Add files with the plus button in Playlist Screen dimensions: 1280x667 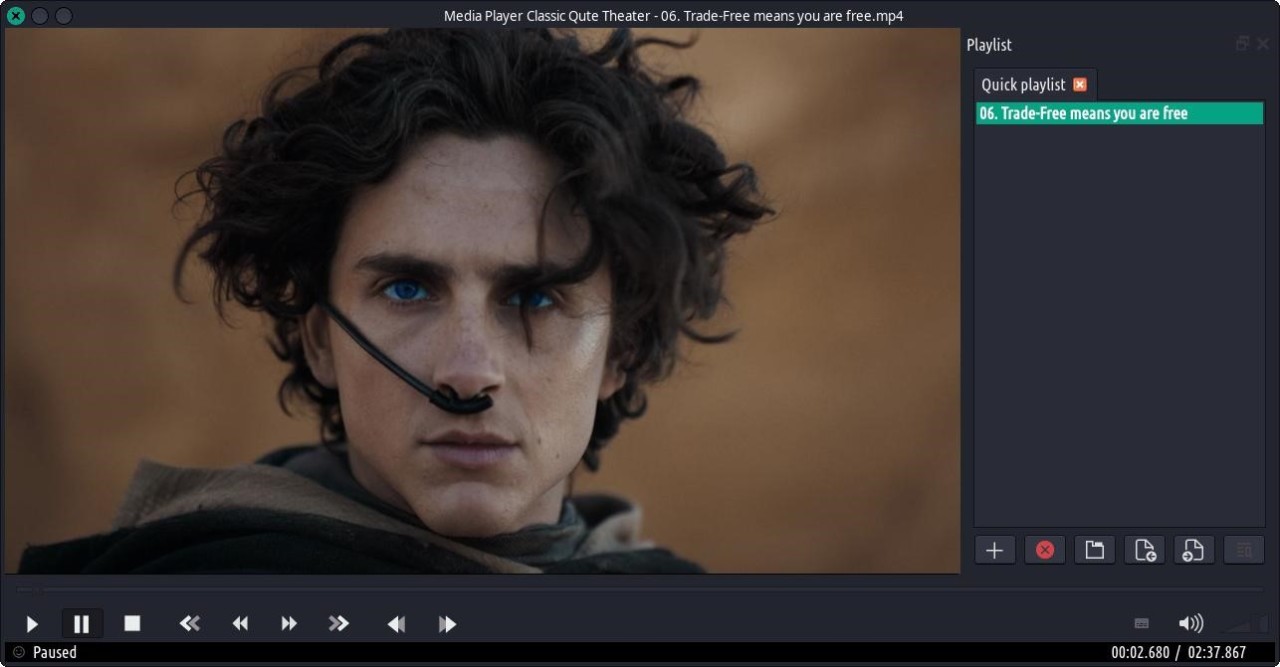(x=995, y=550)
